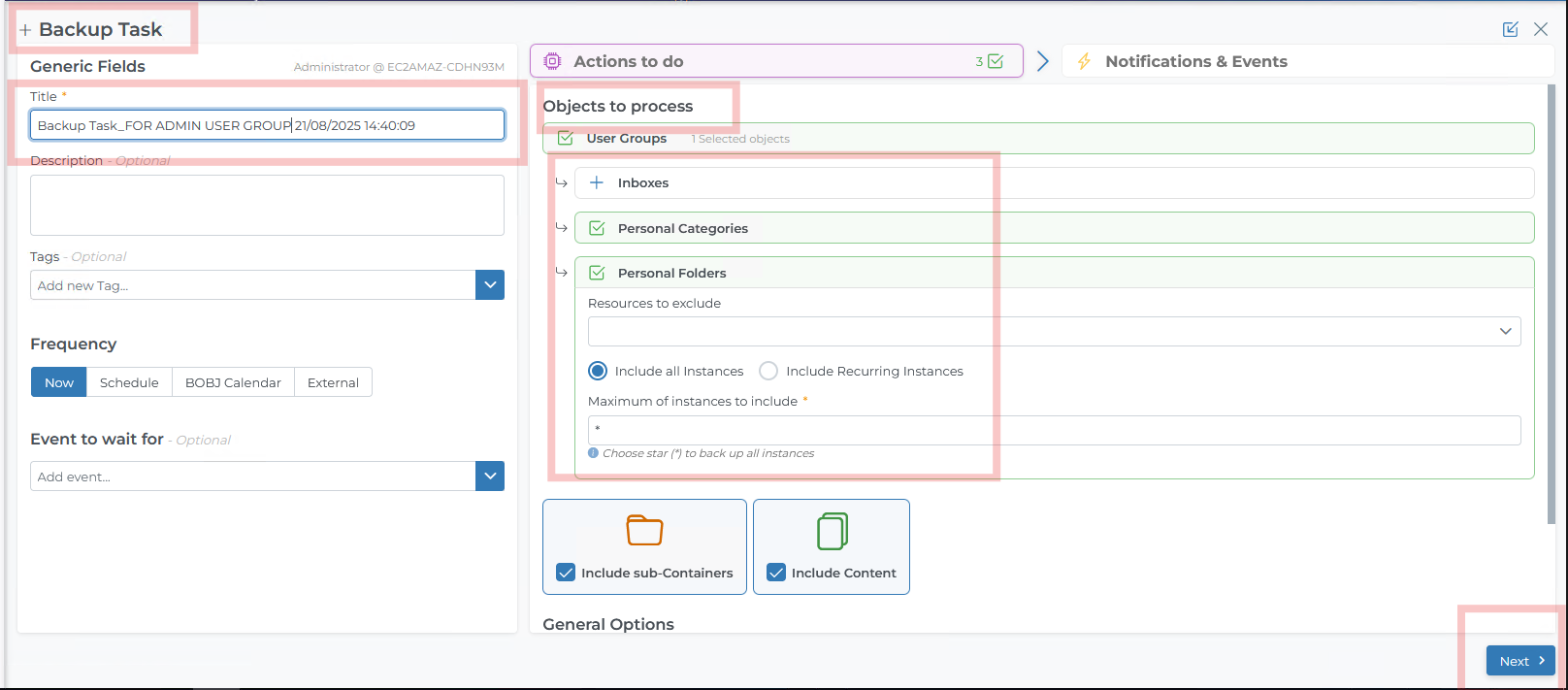
Task: Uncheck the Personal Categories checkbox
Action: [x=597, y=228]
